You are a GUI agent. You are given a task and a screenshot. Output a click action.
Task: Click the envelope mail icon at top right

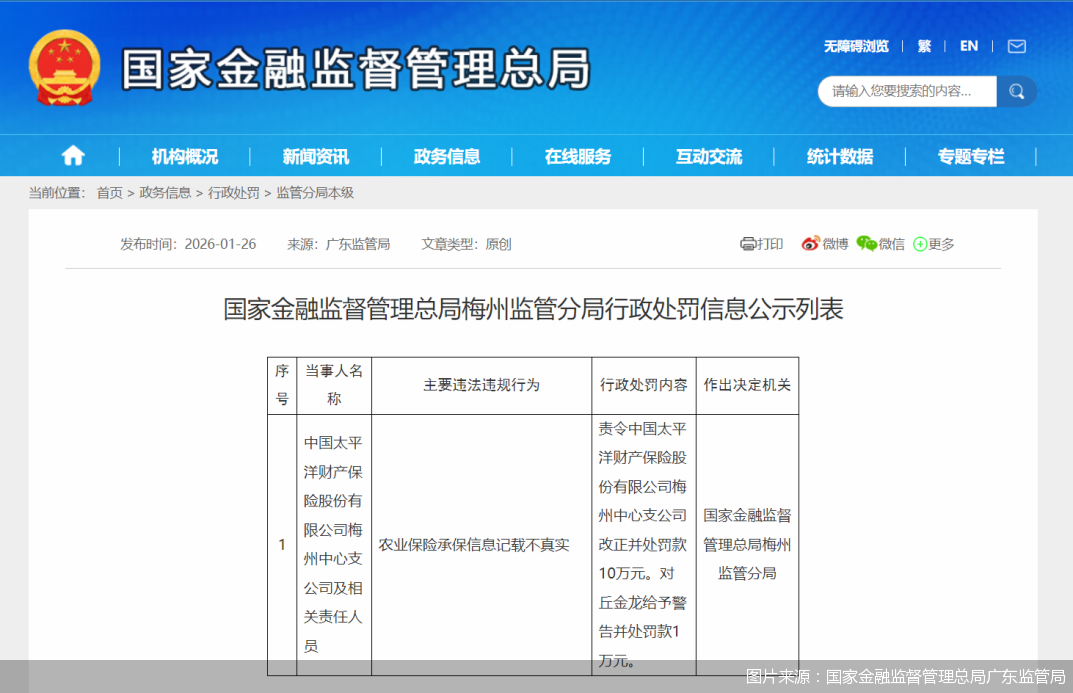click(1017, 46)
